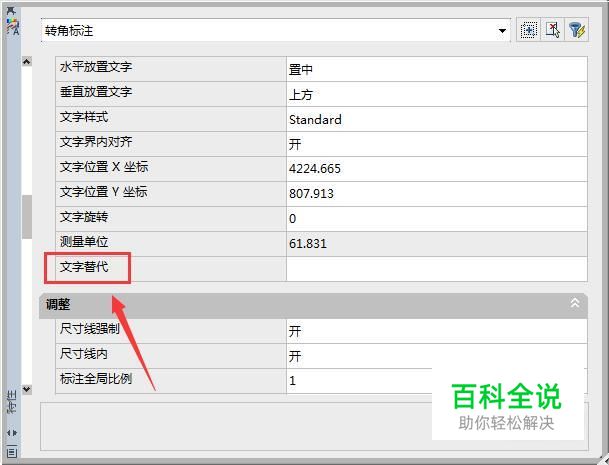Image resolution: width=609 pixels, height=465 pixels.
Task: Select the 文字界内对齐 property label
Action: pos(96,142)
